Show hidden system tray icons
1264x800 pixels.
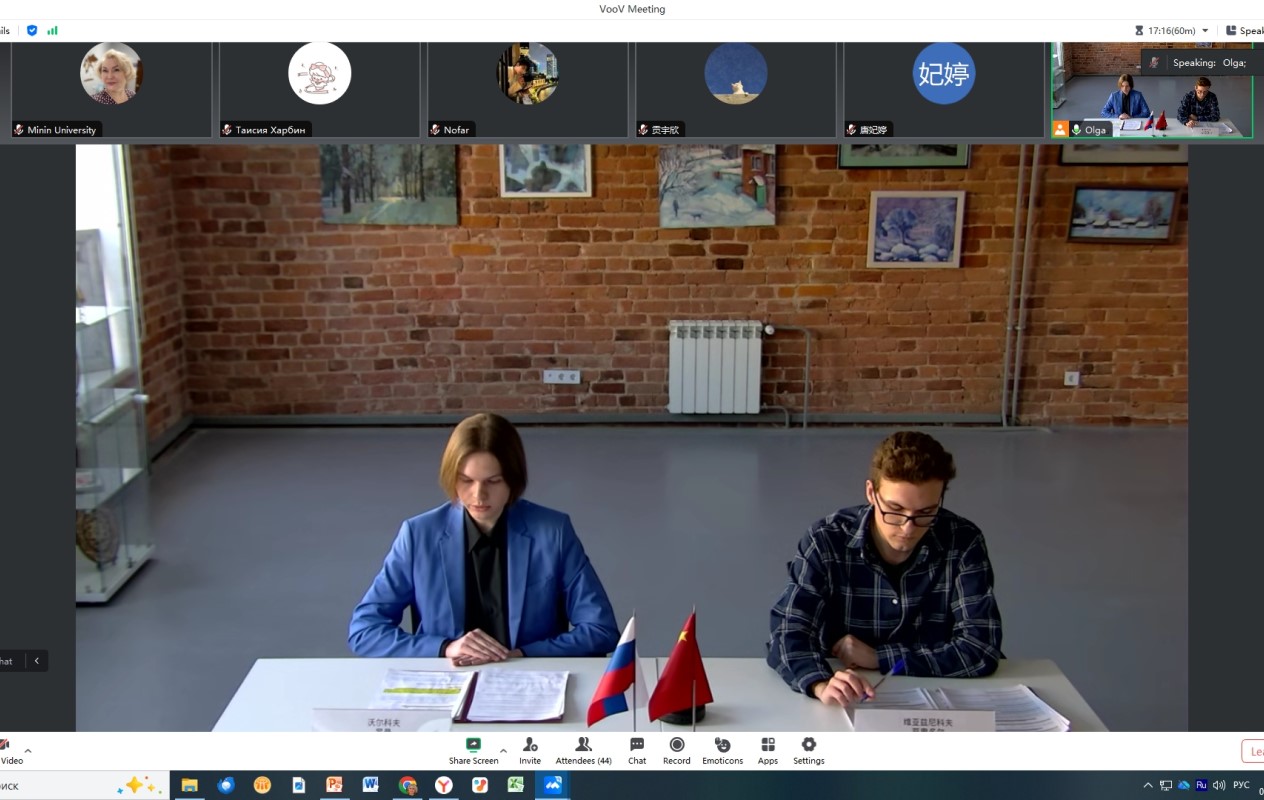tap(1147, 785)
